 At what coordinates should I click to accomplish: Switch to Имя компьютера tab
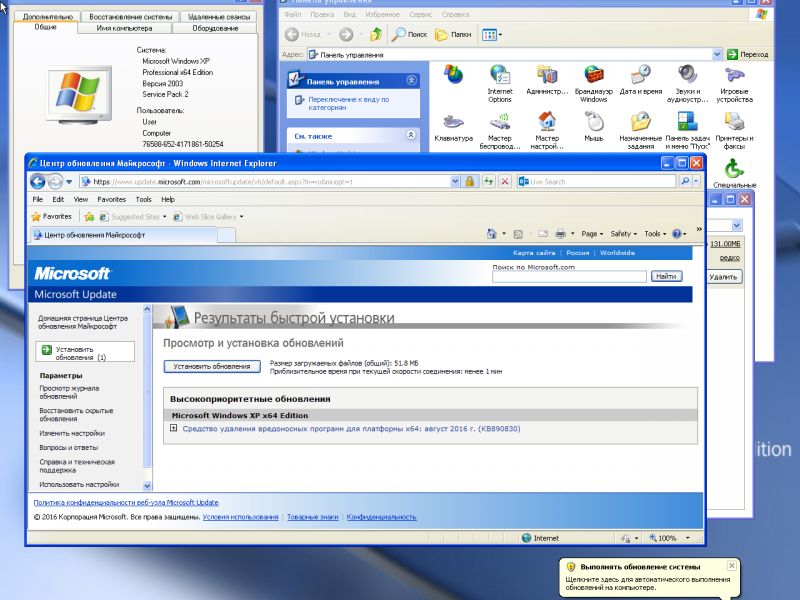pos(124,29)
